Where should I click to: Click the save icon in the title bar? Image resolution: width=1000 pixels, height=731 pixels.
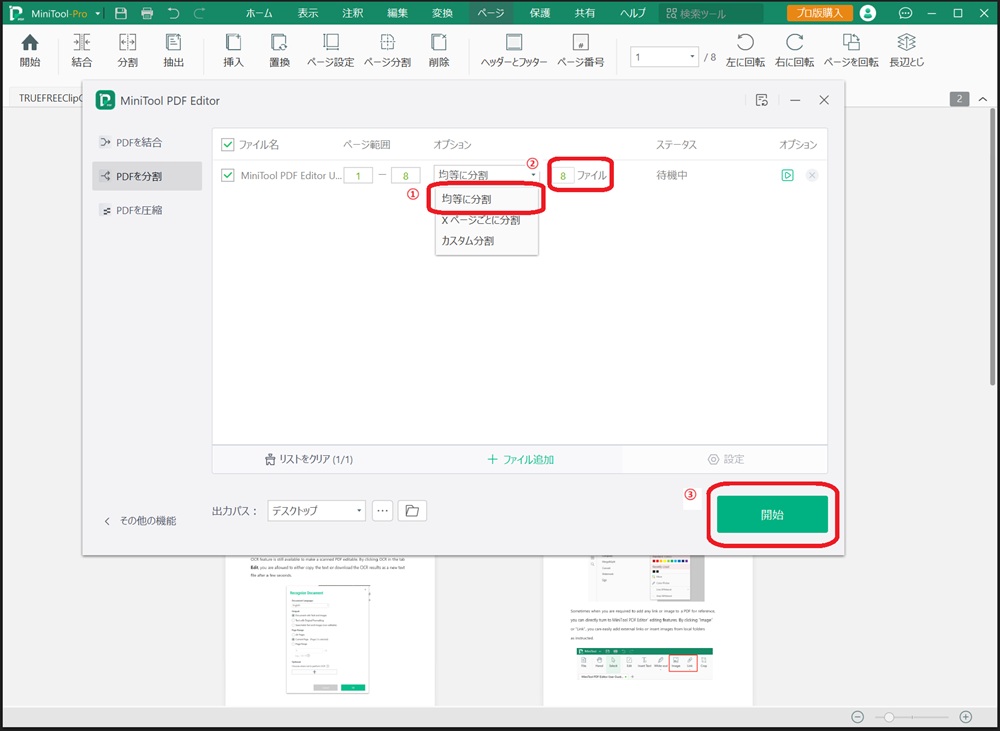click(121, 13)
